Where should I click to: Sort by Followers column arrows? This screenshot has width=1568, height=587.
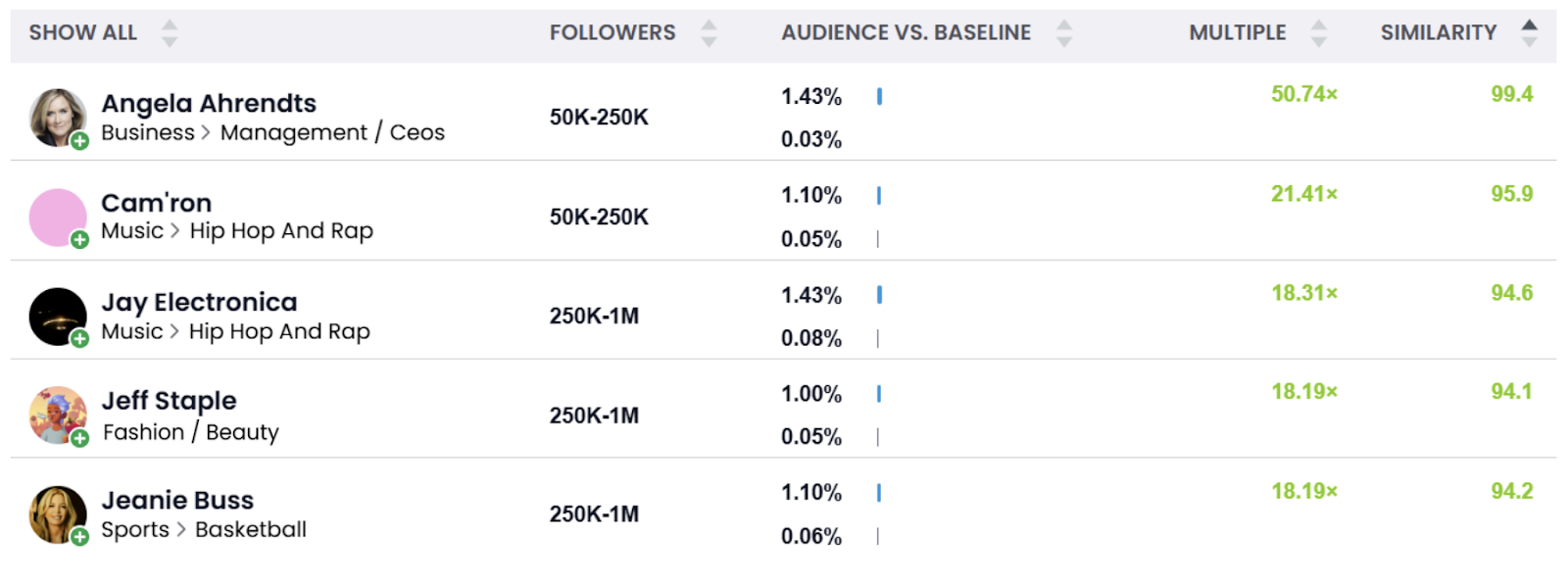pos(709,33)
